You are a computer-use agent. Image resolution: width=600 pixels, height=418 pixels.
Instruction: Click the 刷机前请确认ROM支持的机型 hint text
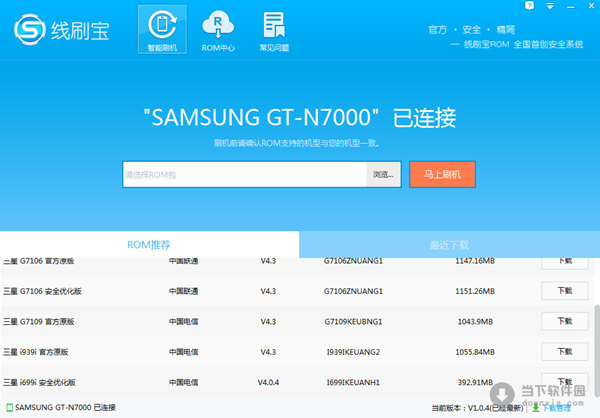pos(297,144)
